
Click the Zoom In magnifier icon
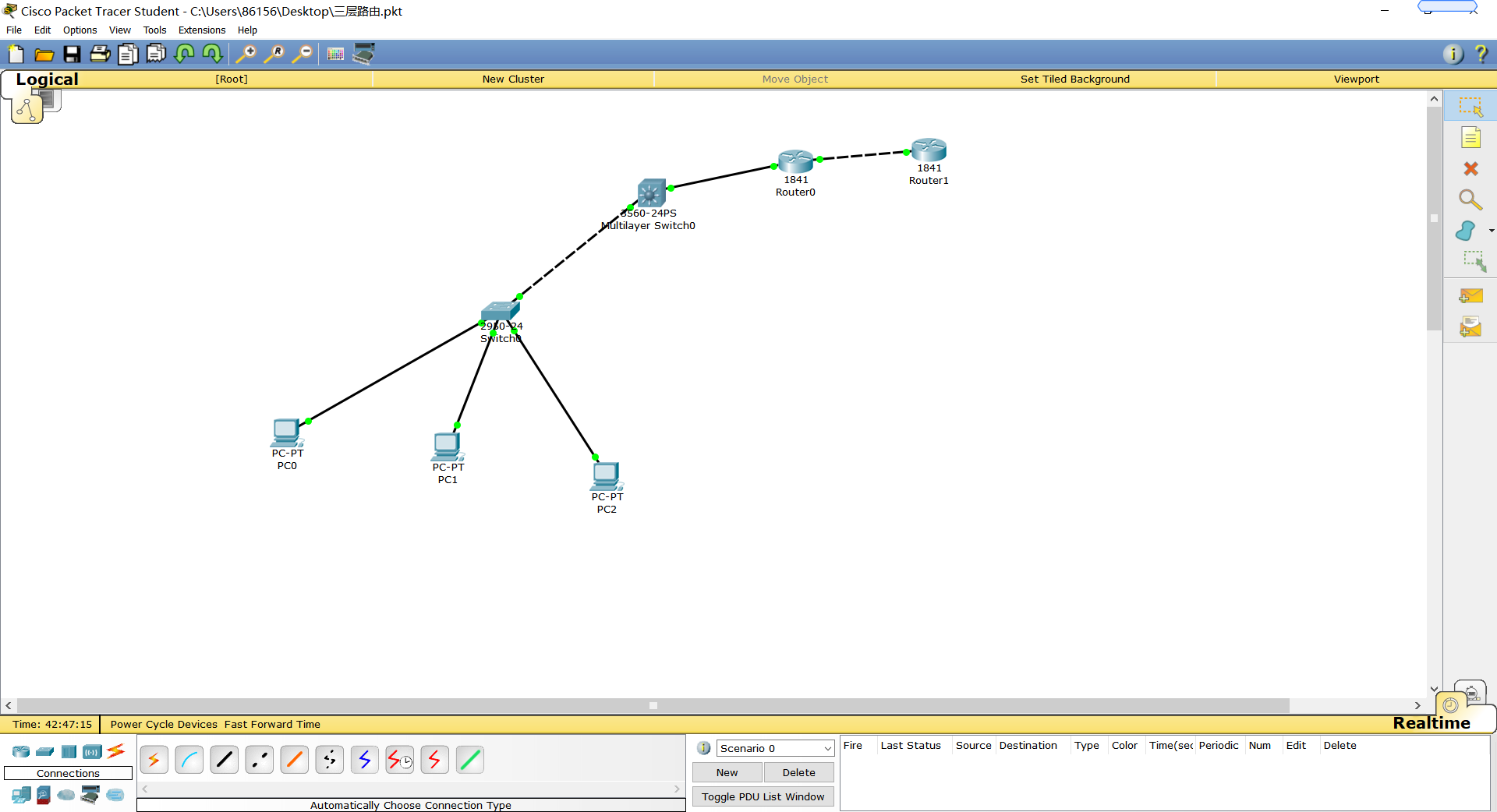[x=246, y=54]
